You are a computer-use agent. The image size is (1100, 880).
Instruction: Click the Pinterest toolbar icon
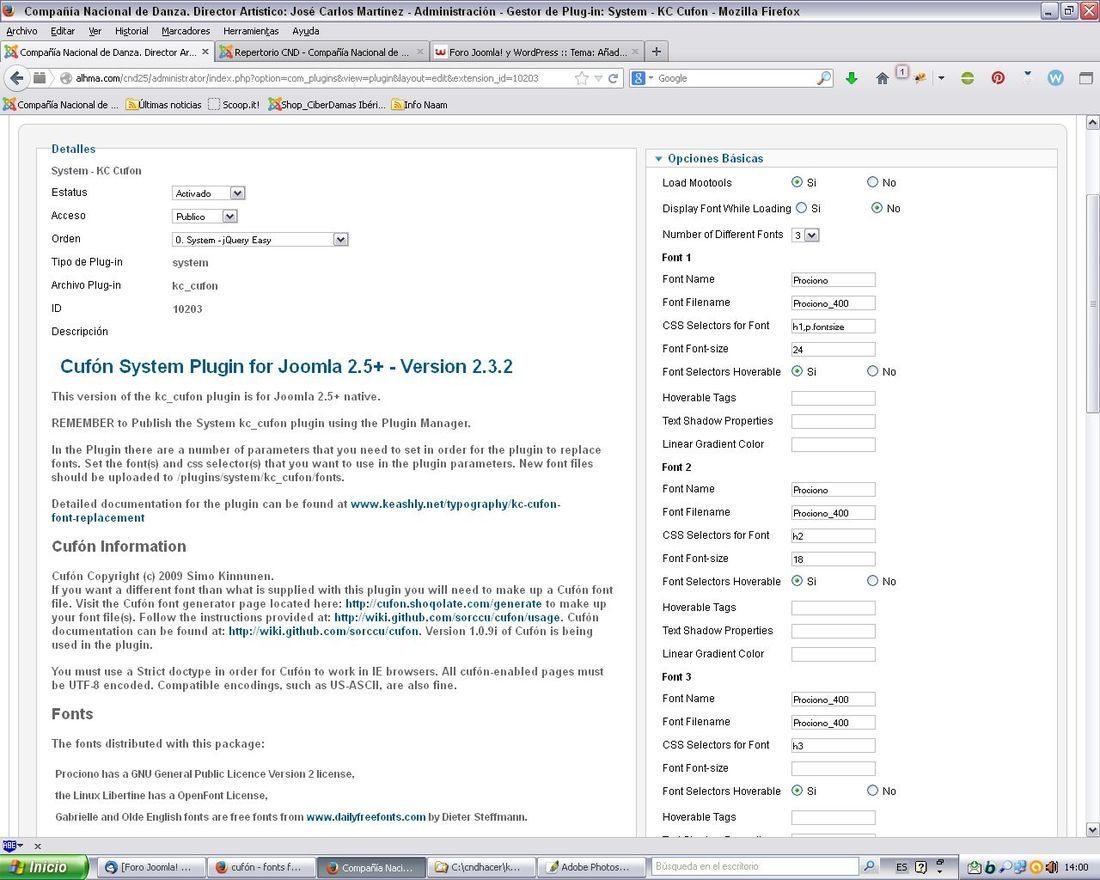tap(998, 79)
